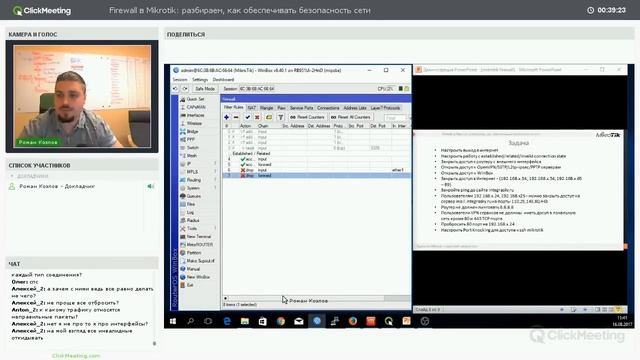This screenshot has width=640, height=360.
Task: Open Log in WinBox sidebar
Action: click(187, 212)
